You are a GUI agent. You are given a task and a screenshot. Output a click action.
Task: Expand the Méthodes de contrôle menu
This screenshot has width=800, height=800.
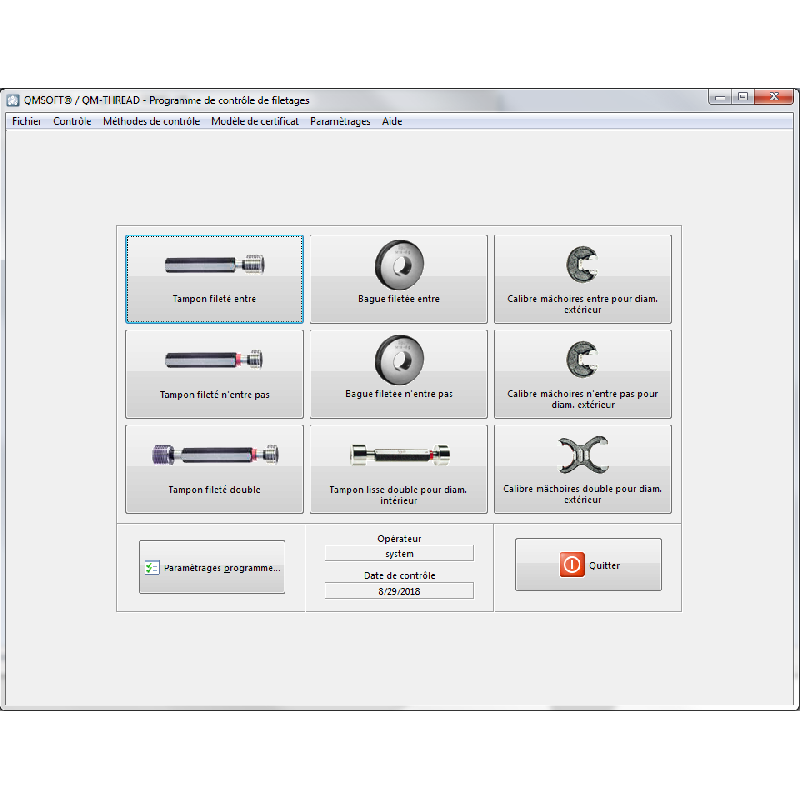pos(151,122)
